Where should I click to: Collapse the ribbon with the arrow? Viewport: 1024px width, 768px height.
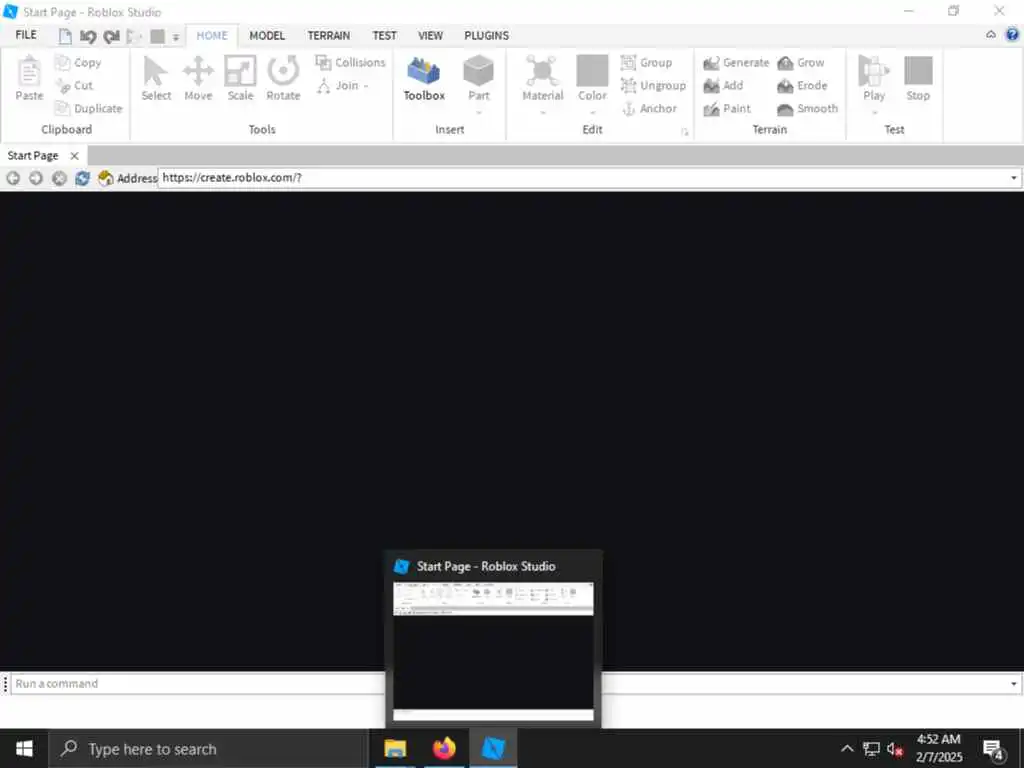(x=991, y=35)
